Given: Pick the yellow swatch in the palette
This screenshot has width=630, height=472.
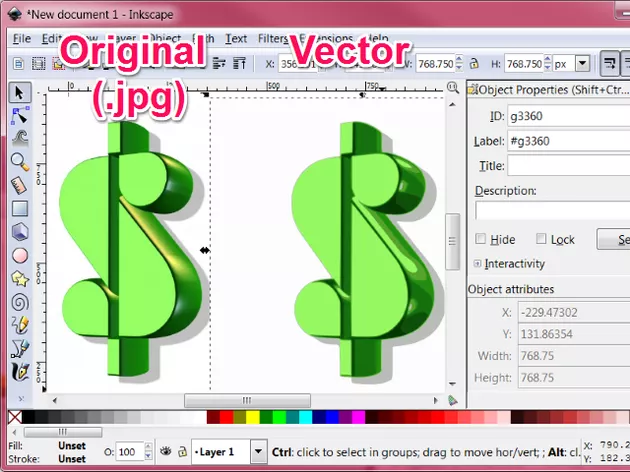Looking at the screenshot, I should tap(252, 416).
